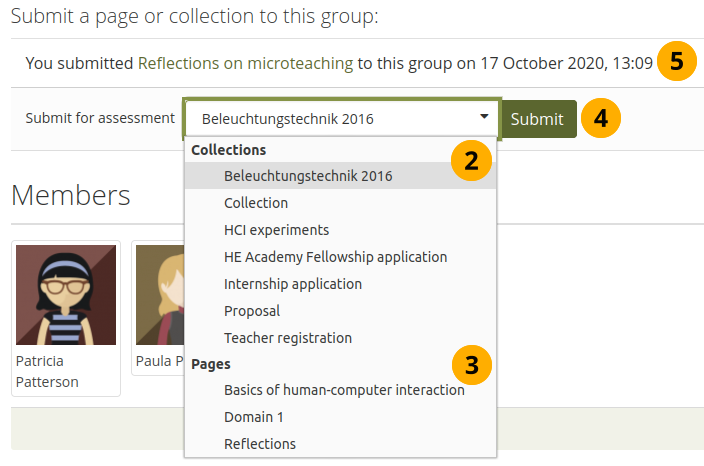This screenshot has width=704, height=466.
Task: Select Teacher registration collection
Action: [288, 338]
